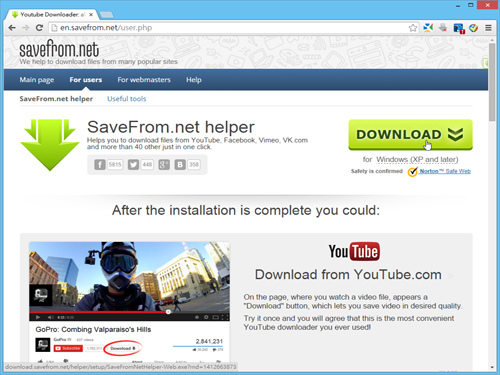Share on Facebook via the f icon
The height and width of the screenshot is (375, 500).
point(100,164)
